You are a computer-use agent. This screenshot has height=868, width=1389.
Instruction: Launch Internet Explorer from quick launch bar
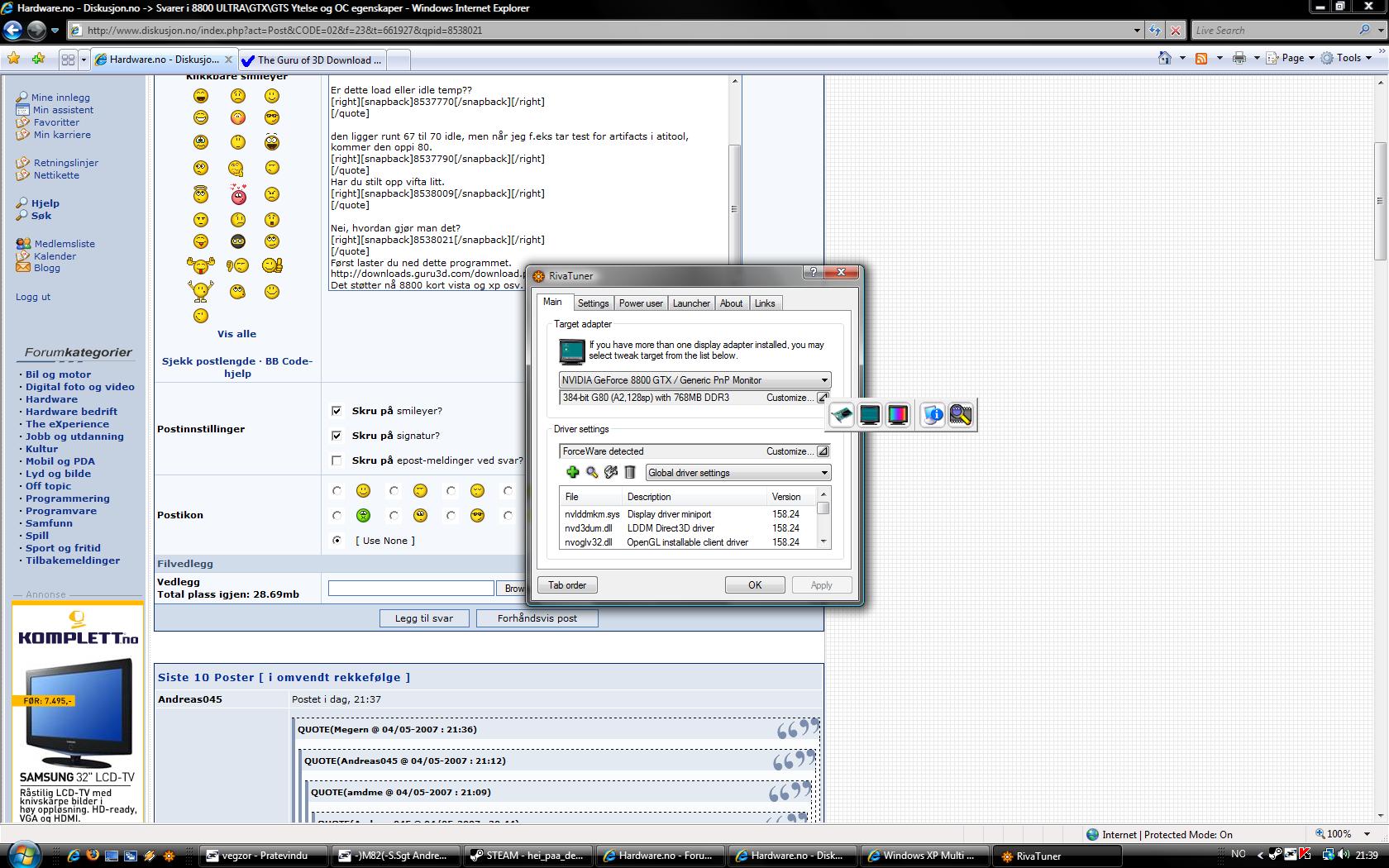pos(74,856)
